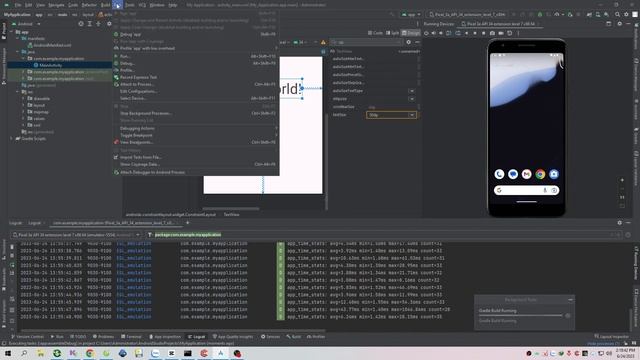Open Layout Inspector tool window
The width and height of the screenshot is (640, 360).
tap(611, 337)
